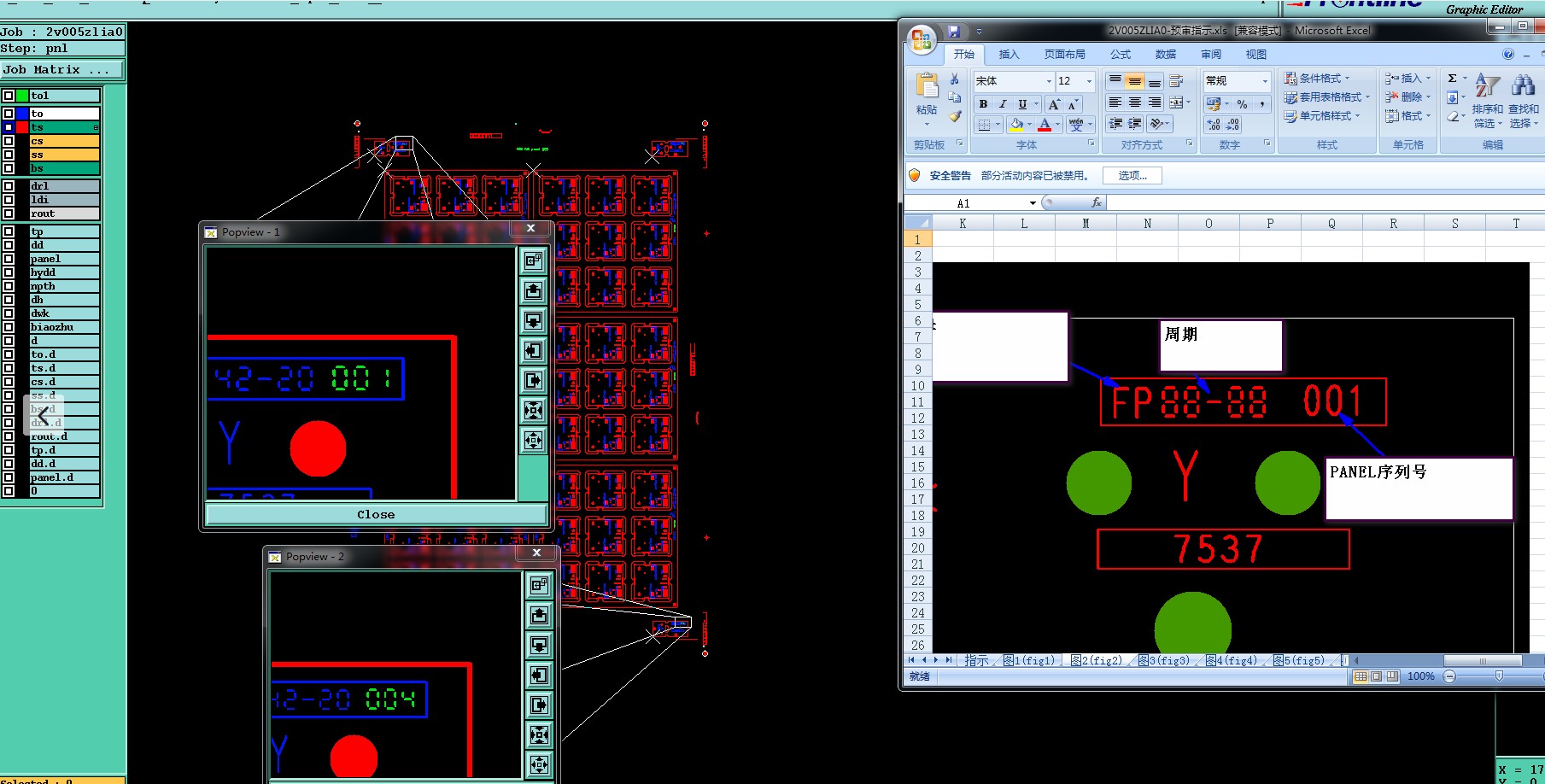Image resolution: width=1545 pixels, height=784 pixels.
Task: Toggle Bold formatting in Excel ribbon
Action: (x=983, y=104)
